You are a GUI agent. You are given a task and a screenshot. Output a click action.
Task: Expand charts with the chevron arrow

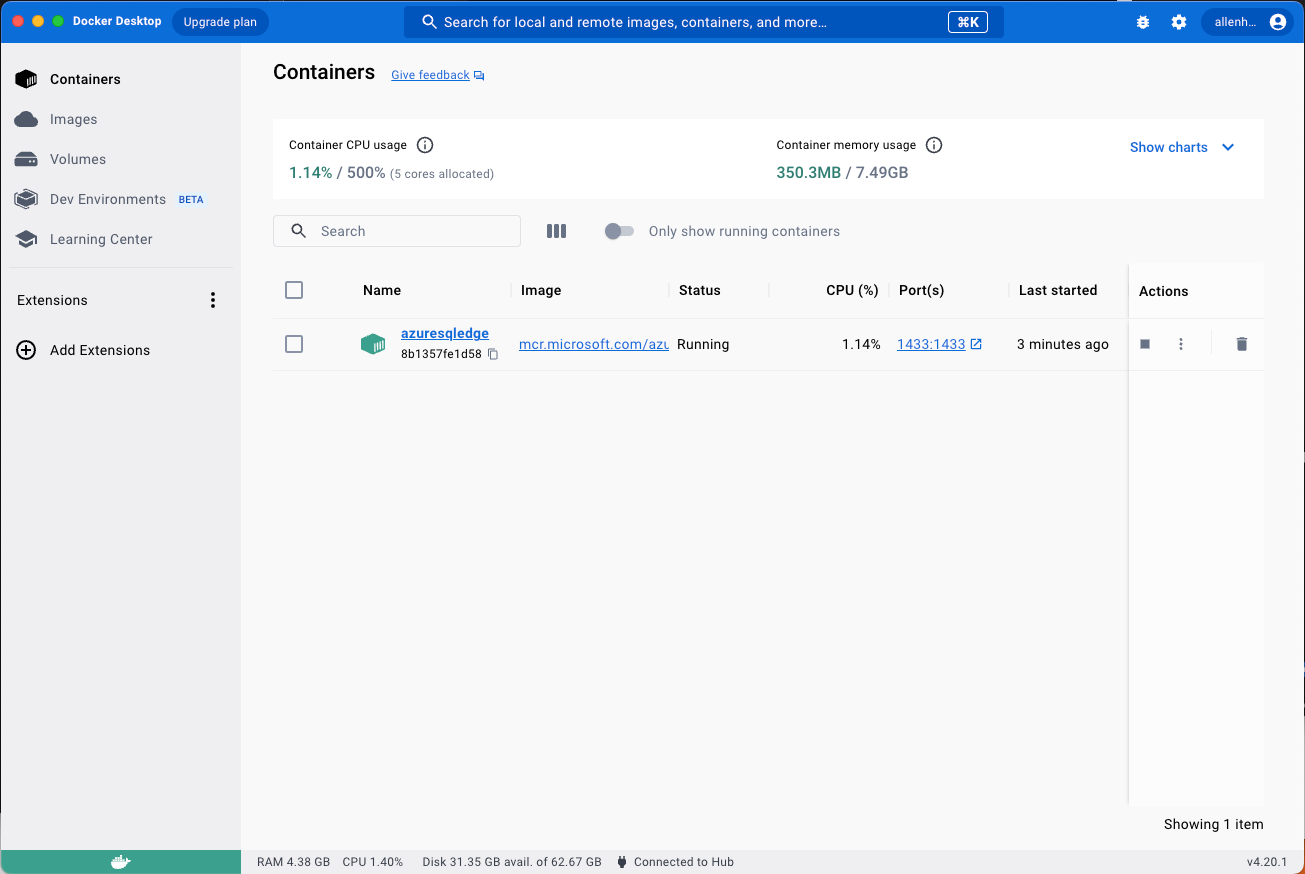pos(1228,147)
